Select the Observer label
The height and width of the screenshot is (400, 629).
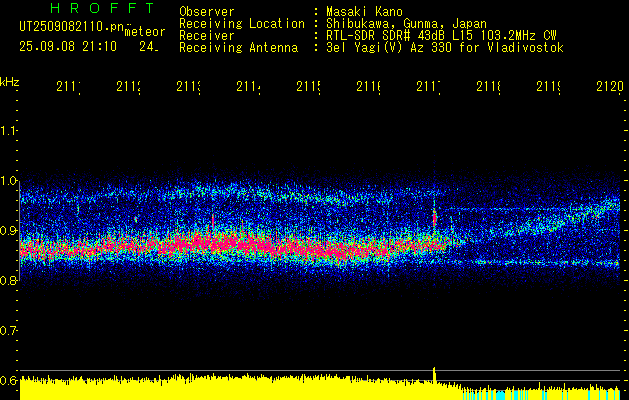[x=207, y=12]
